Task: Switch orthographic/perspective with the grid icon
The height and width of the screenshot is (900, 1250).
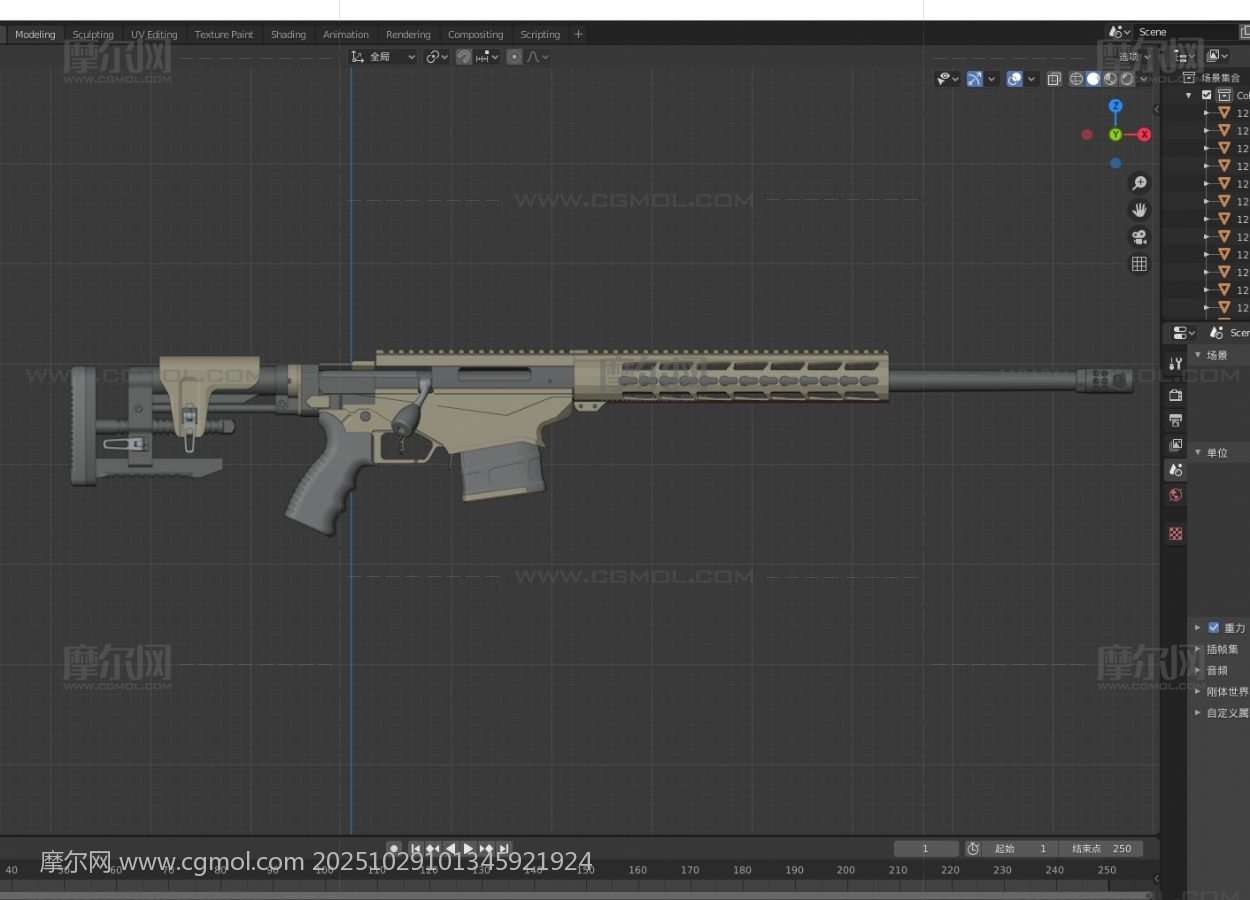Action: click(1139, 264)
